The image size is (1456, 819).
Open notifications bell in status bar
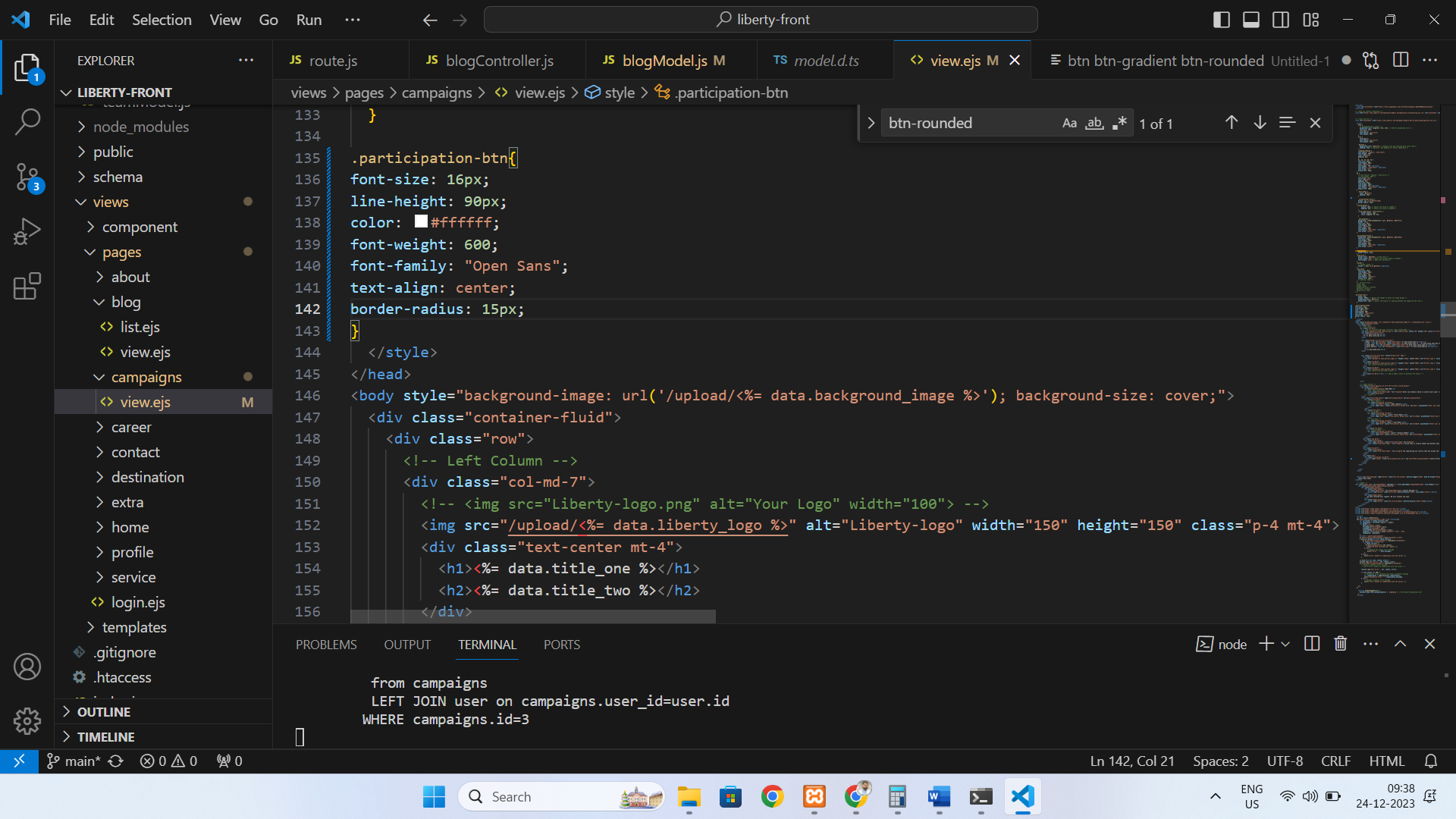(x=1431, y=761)
